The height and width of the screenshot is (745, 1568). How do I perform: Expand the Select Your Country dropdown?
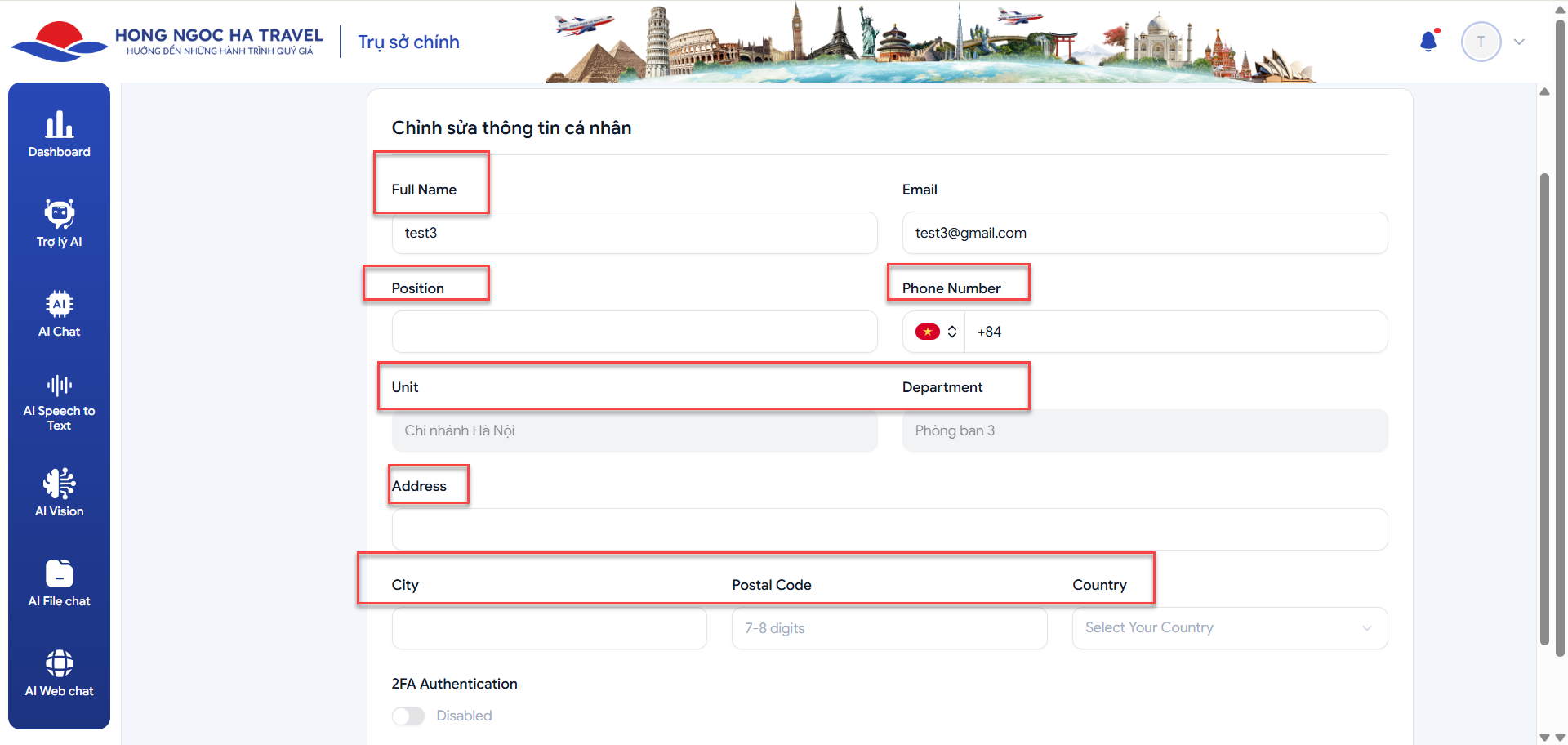(x=1229, y=628)
